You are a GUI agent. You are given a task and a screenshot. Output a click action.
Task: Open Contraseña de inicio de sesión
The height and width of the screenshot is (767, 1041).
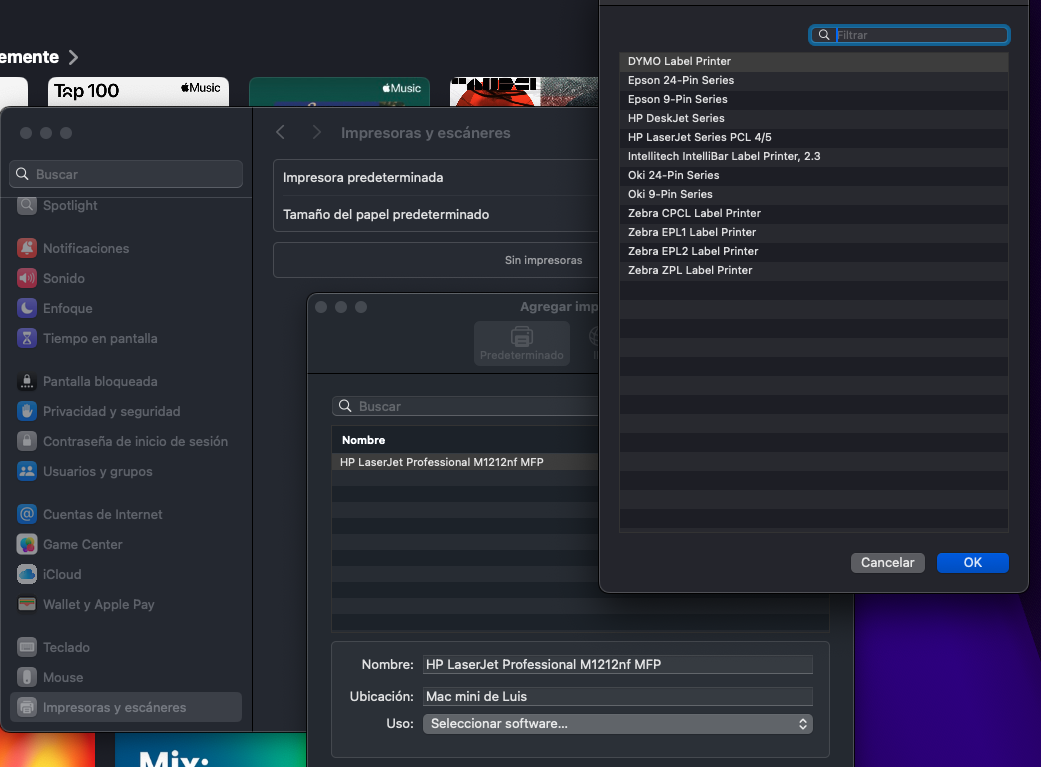pos(126,441)
